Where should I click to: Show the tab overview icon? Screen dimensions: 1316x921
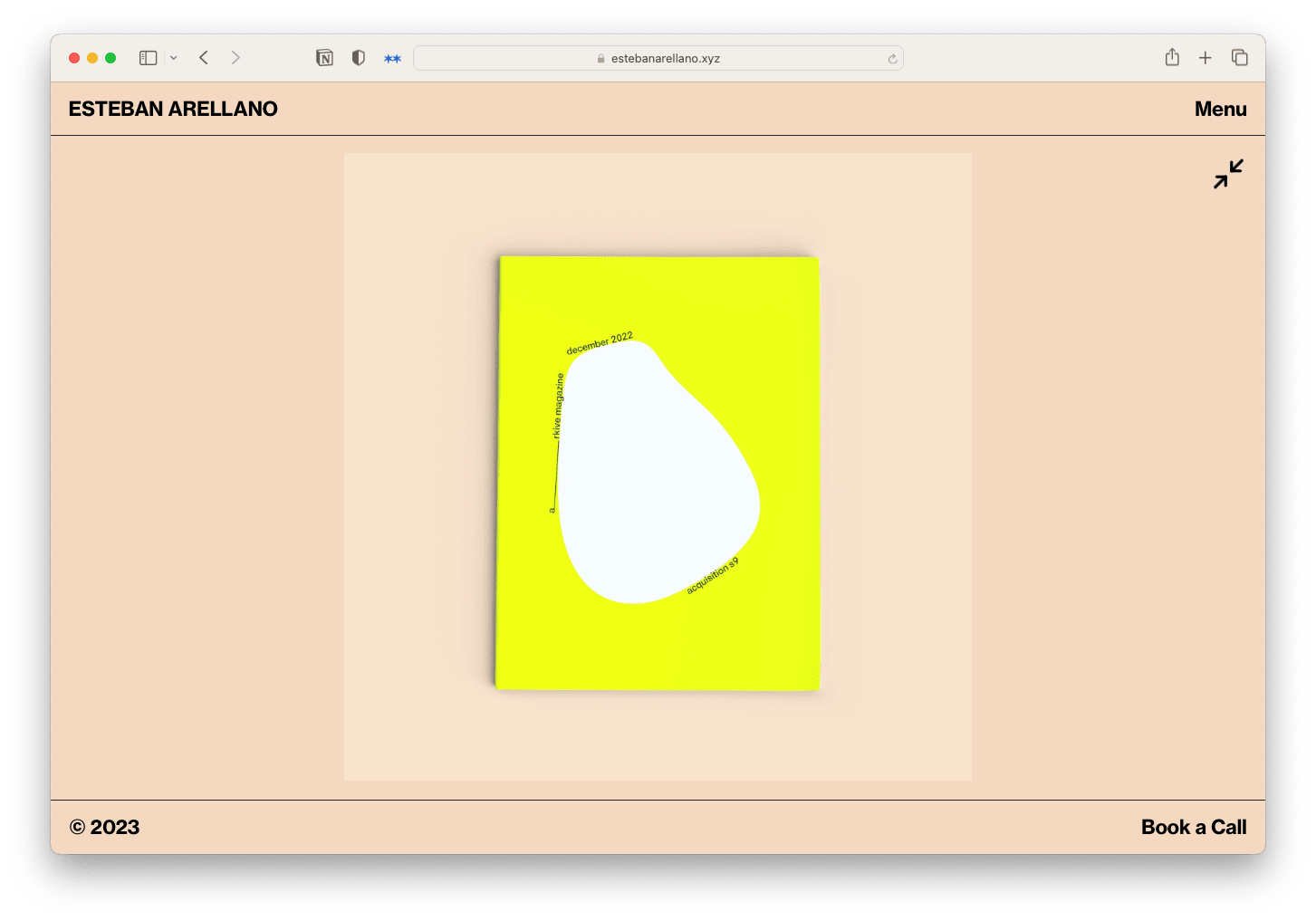click(x=1240, y=58)
